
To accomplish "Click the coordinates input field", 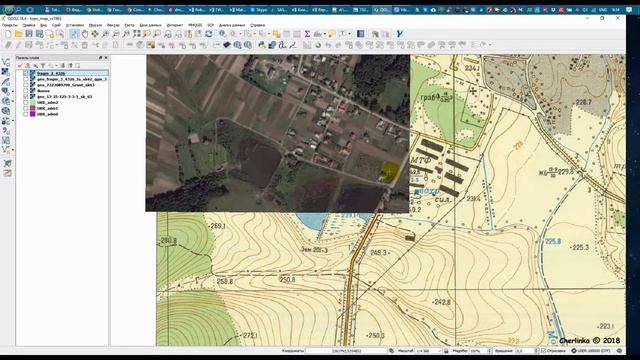I will [346, 351].
